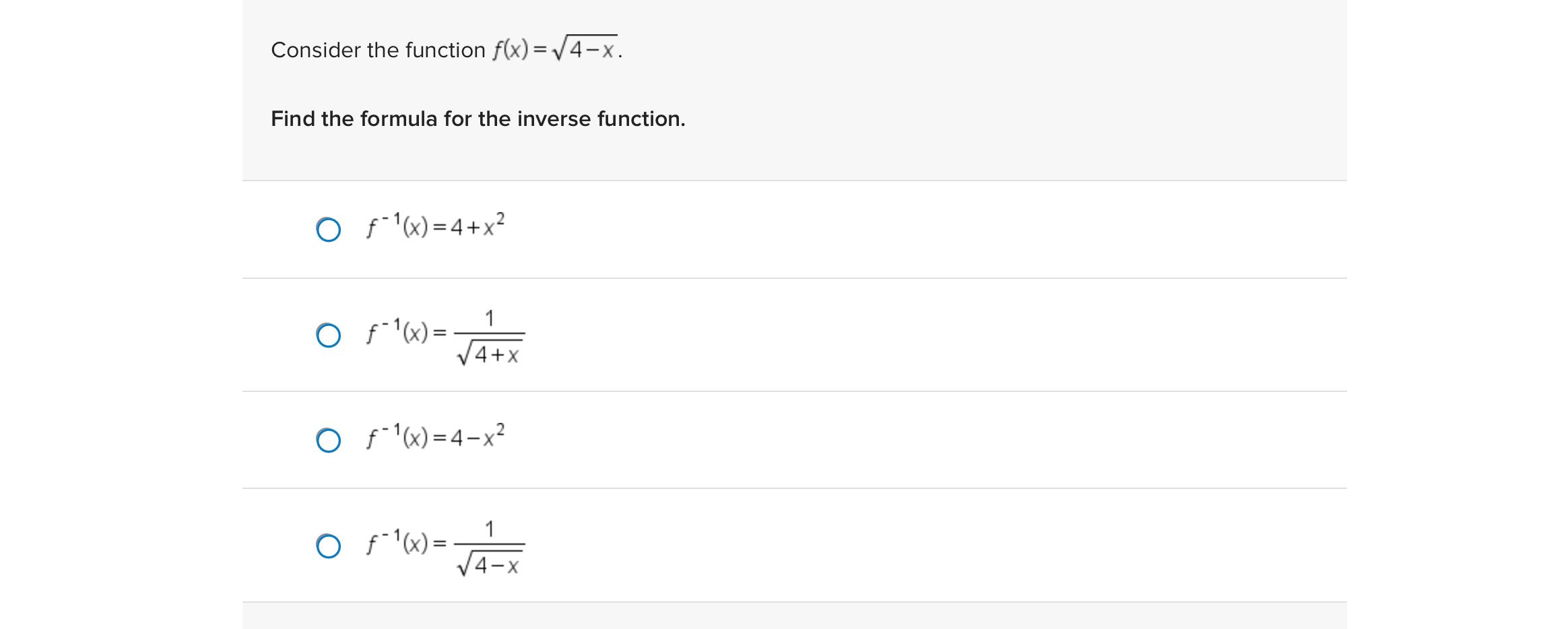Viewport: 1568px width, 629px height.
Task: Pick the radio button for 1/√(4−x)
Action: click(x=328, y=546)
